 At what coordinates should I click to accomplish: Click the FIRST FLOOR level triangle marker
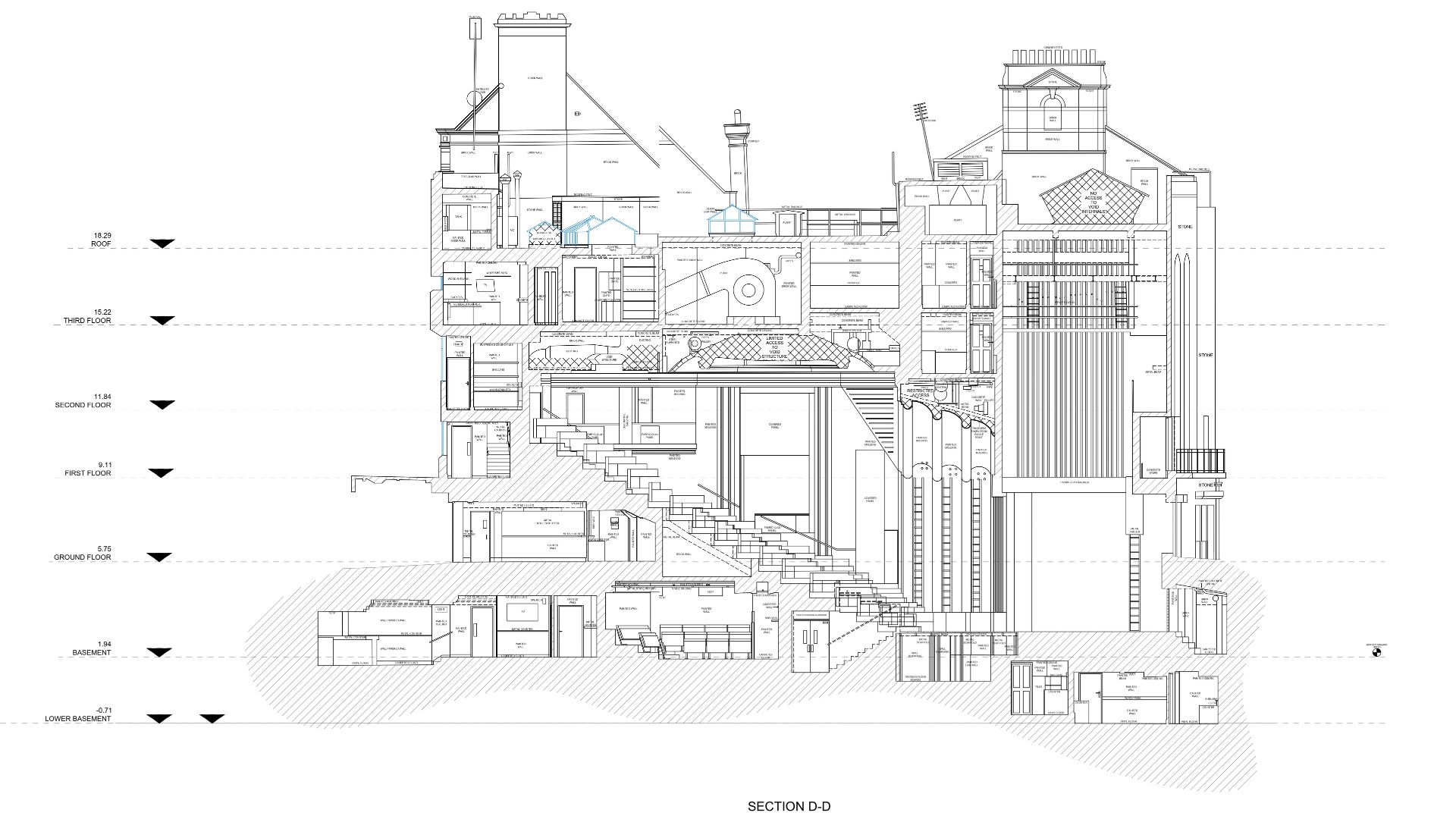[162, 473]
